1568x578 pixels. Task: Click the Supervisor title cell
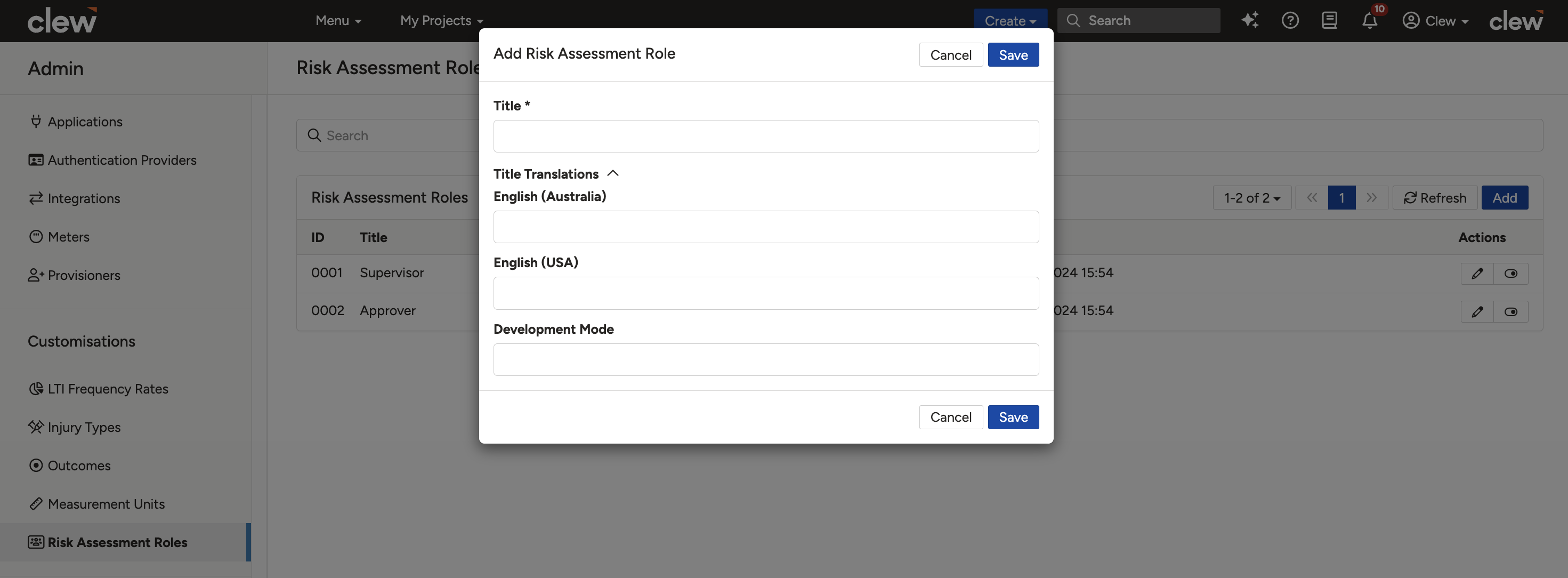point(391,273)
